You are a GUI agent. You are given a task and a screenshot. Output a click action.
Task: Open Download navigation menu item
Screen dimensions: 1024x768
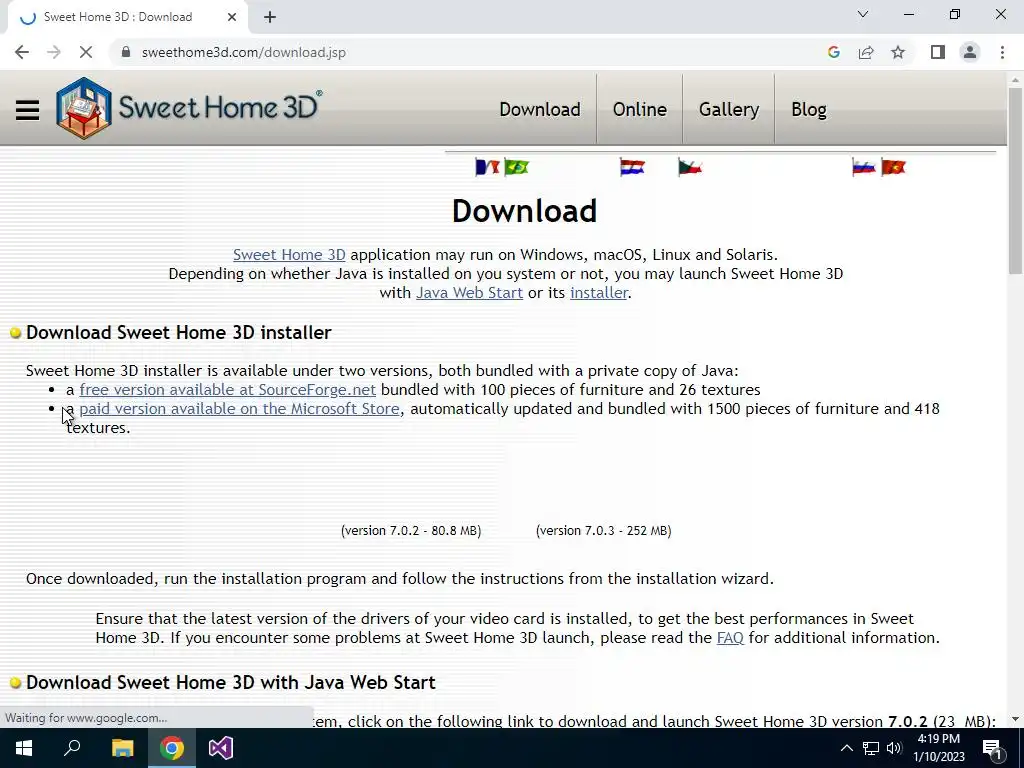pyautogui.click(x=539, y=109)
